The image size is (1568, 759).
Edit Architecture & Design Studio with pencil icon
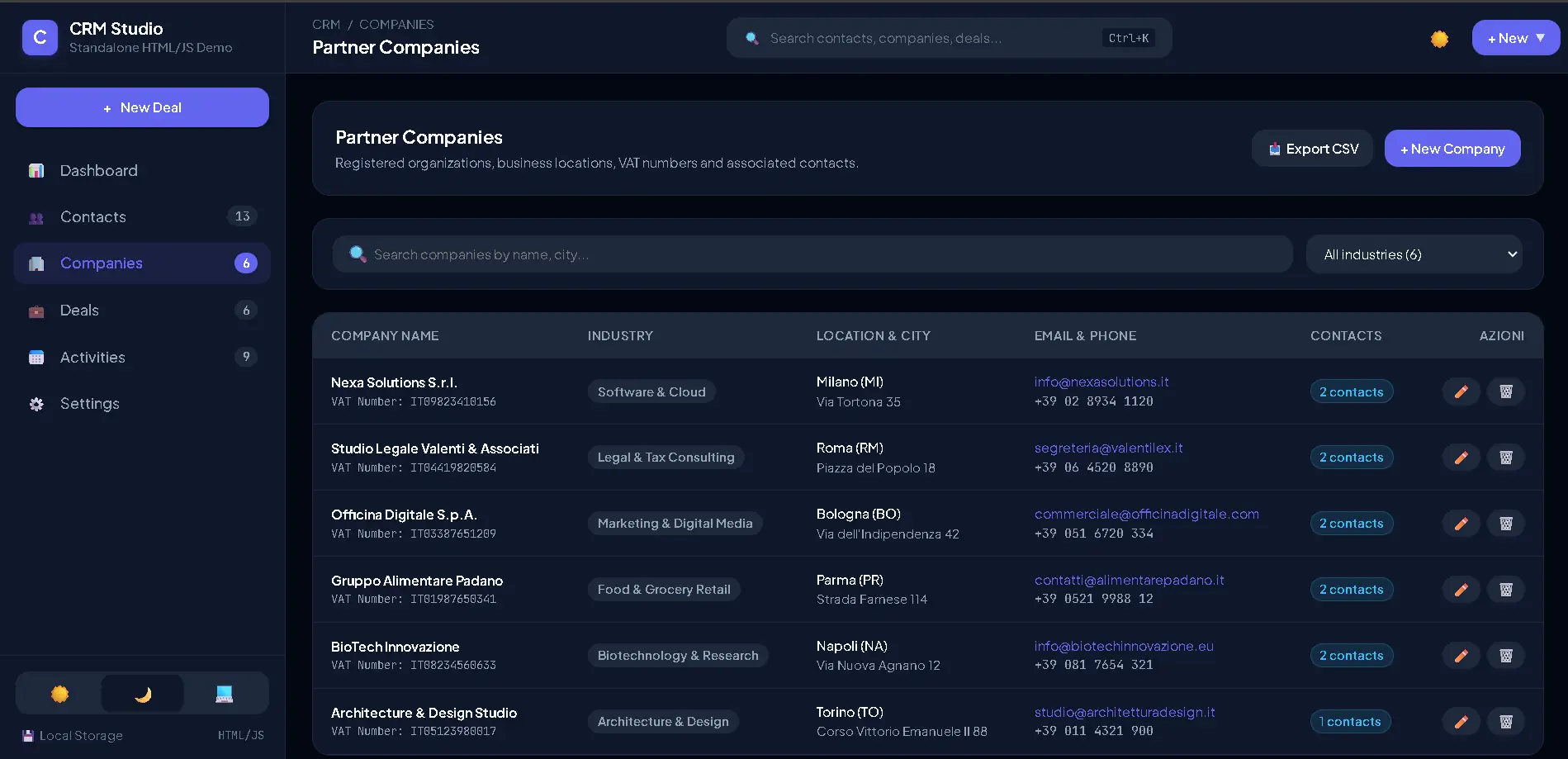tap(1461, 722)
